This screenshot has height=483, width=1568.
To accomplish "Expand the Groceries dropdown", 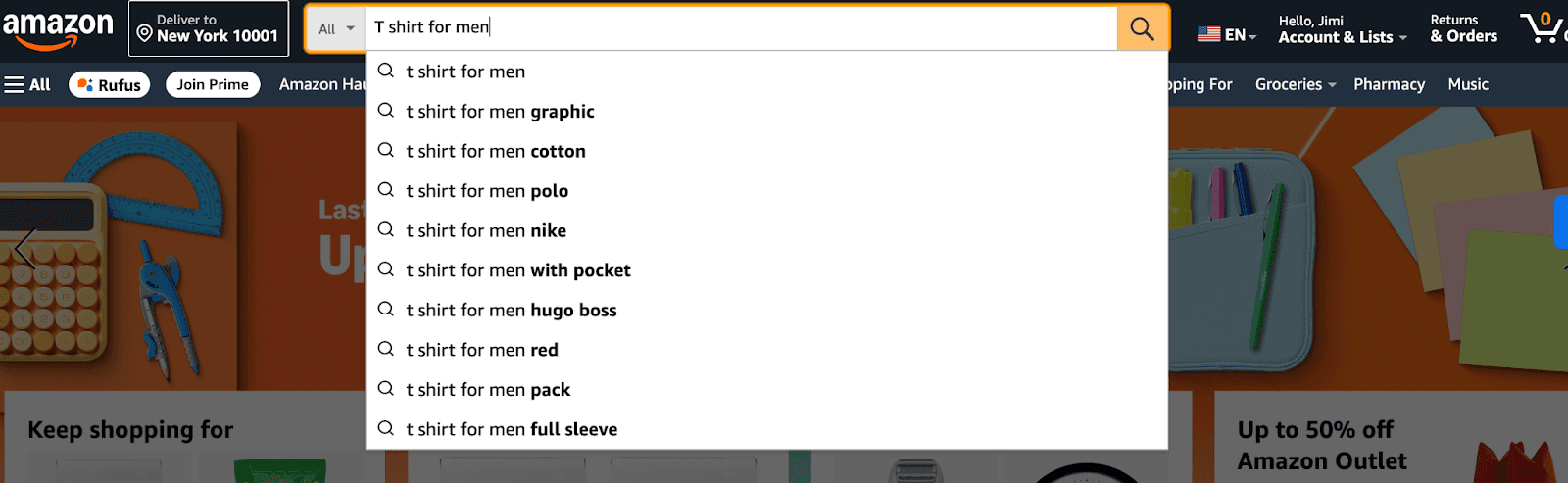I will (x=1295, y=85).
